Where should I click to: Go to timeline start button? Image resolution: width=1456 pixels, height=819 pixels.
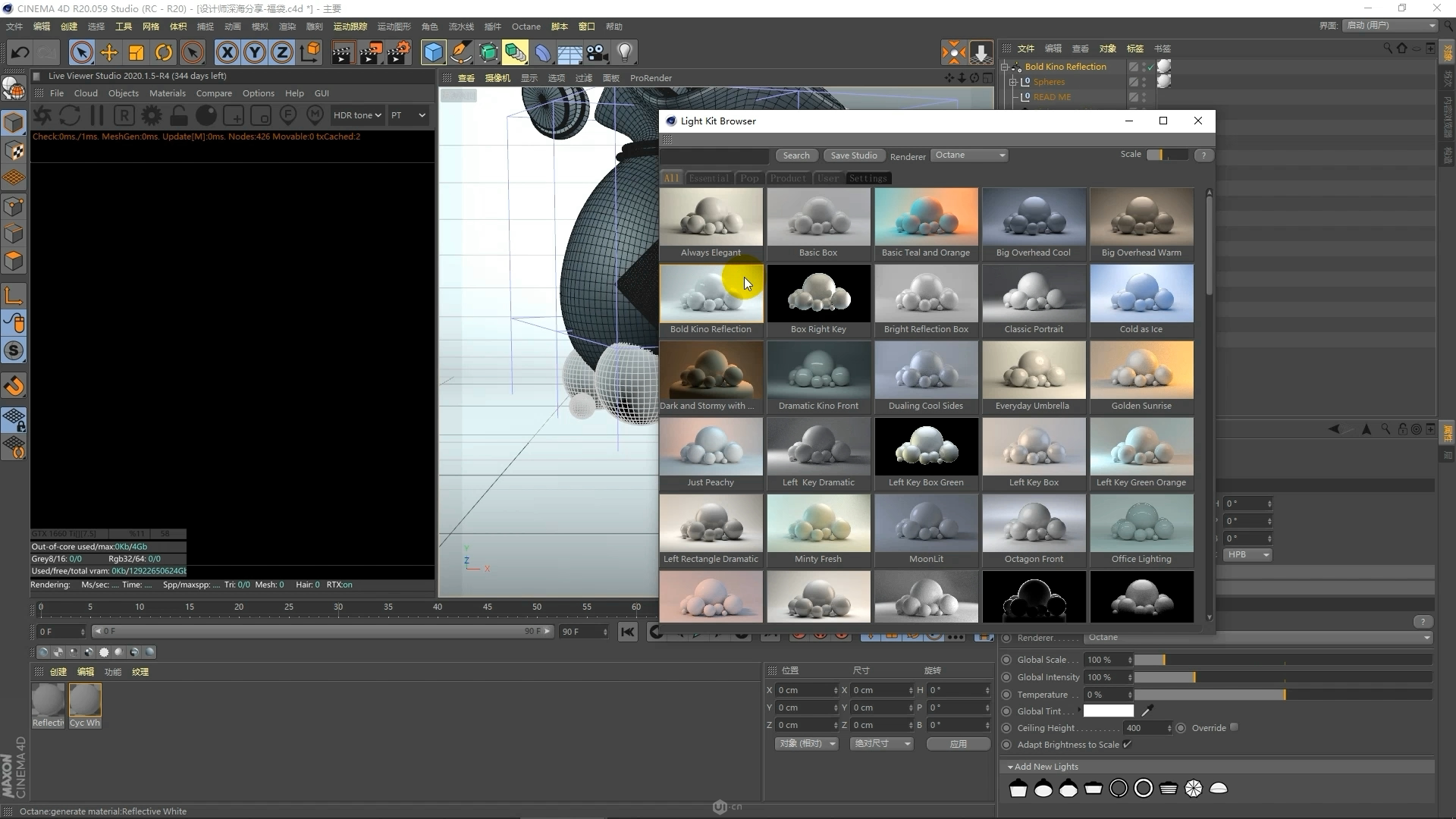627,632
